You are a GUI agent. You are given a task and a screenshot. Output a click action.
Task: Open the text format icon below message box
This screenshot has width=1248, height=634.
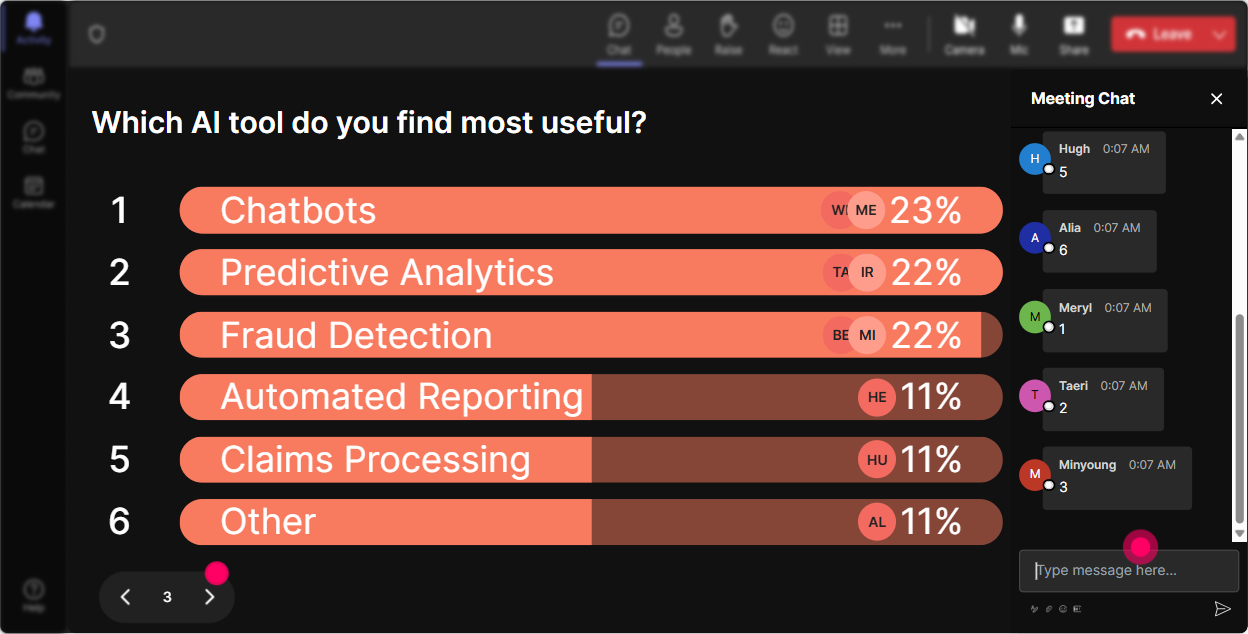[1034, 608]
